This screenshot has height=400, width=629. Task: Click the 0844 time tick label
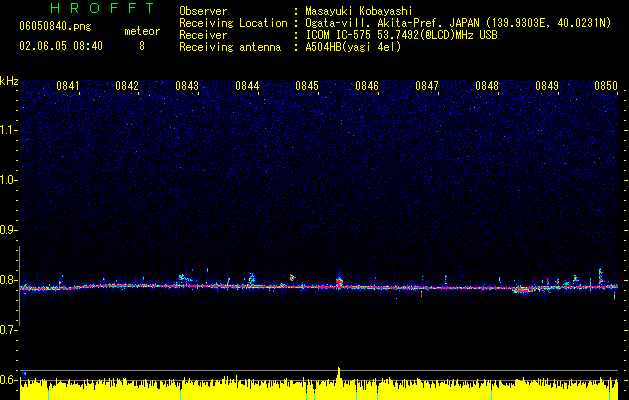(247, 86)
